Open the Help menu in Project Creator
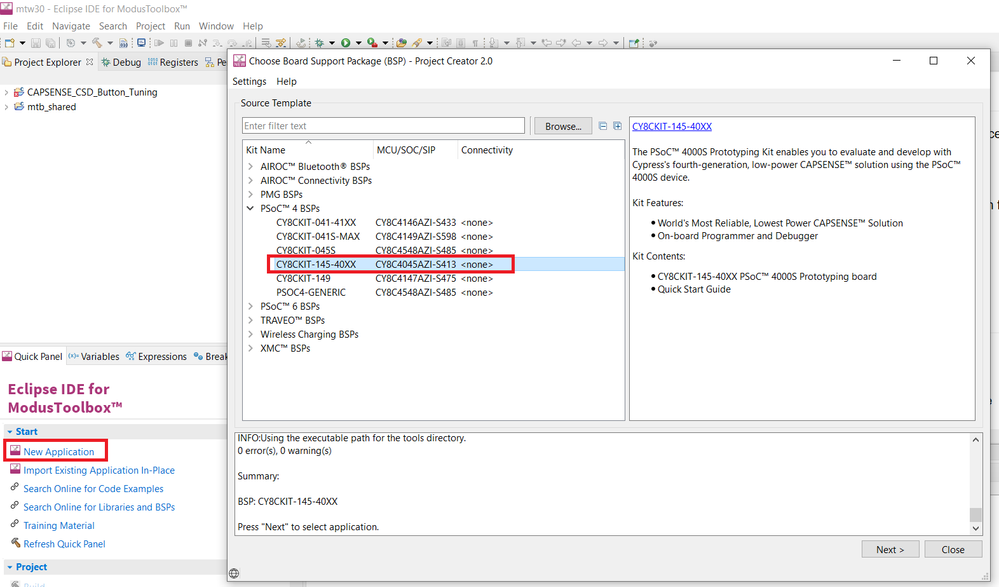This screenshot has width=999, height=587. coord(286,81)
